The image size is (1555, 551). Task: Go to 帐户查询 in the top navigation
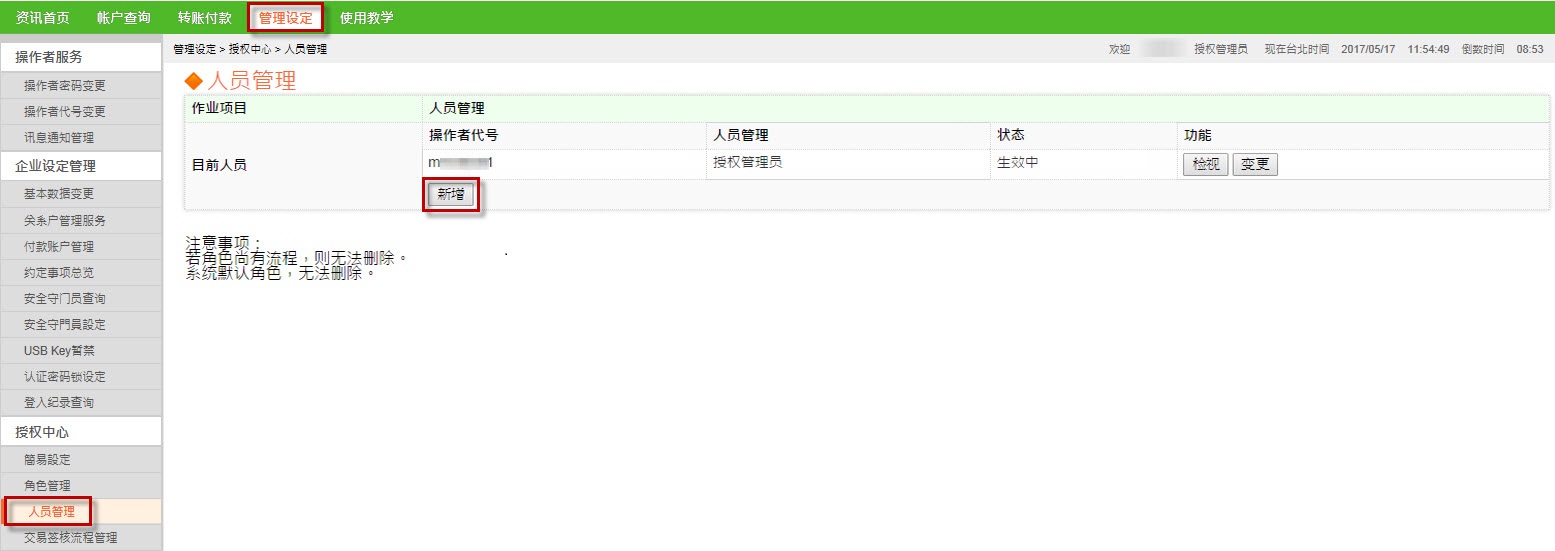click(124, 18)
